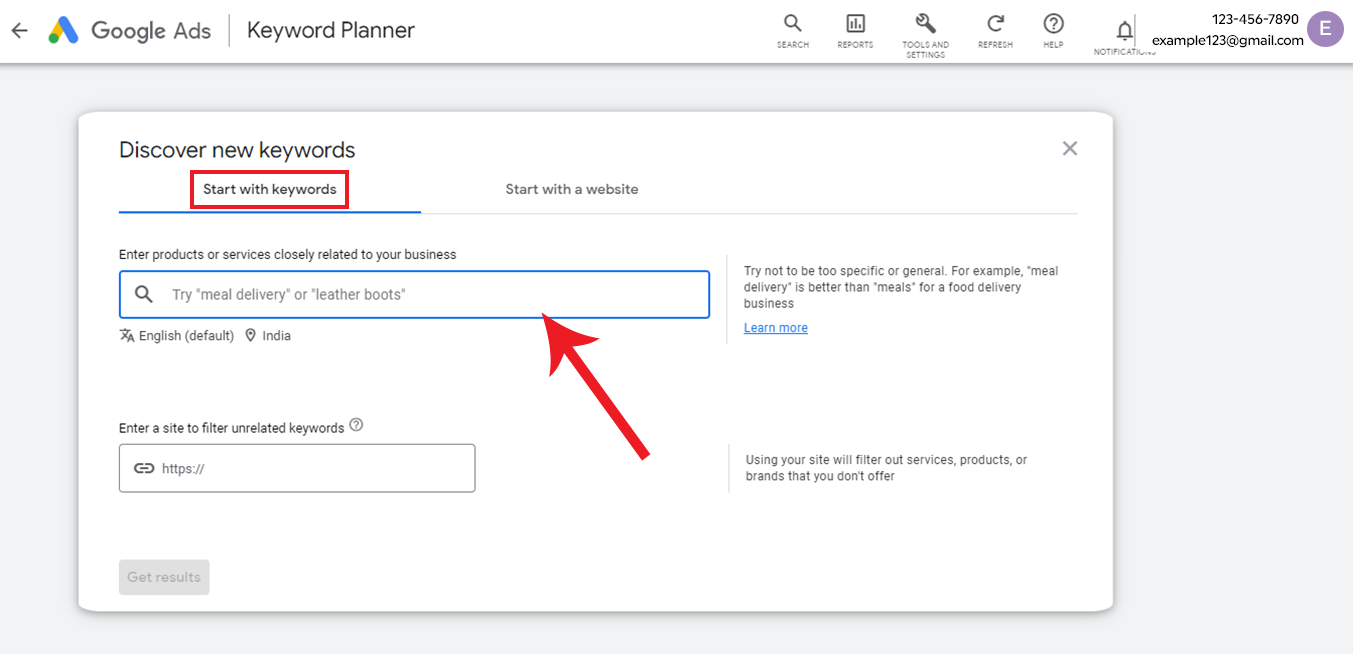Image resolution: width=1353 pixels, height=654 pixels.
Task: Click the Get results button
Action: point(164,577)
